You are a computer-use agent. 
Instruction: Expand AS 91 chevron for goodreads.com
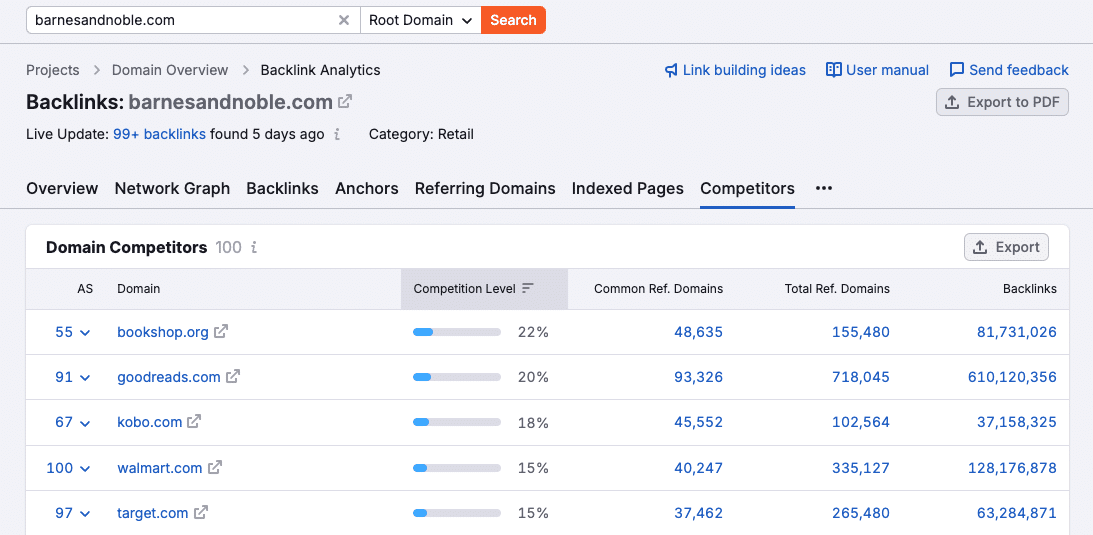[85, 378]
